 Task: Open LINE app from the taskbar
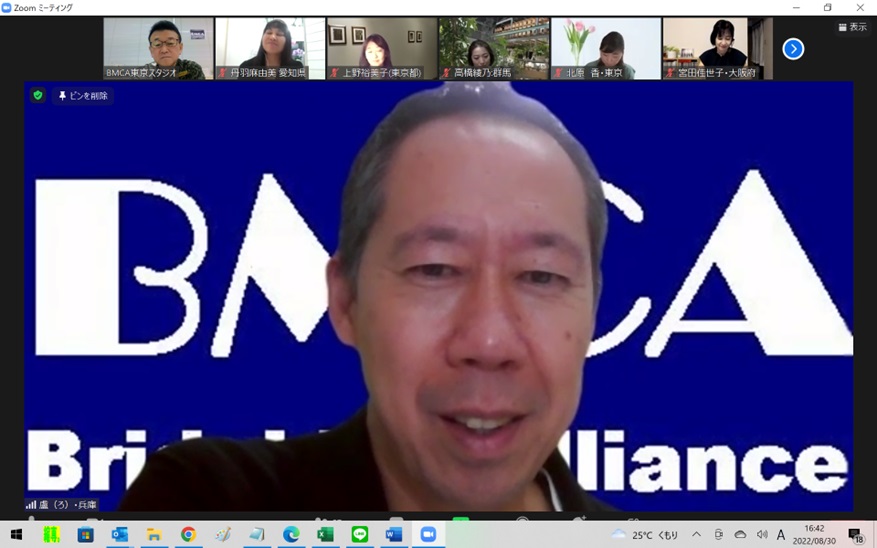(360, 535)
